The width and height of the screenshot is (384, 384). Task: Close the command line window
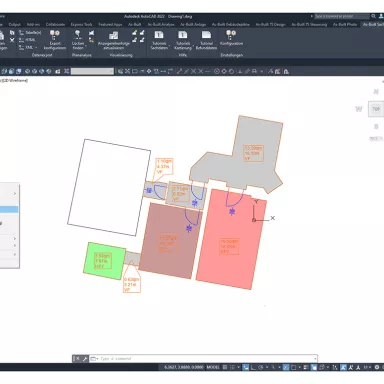click(77, 359)
